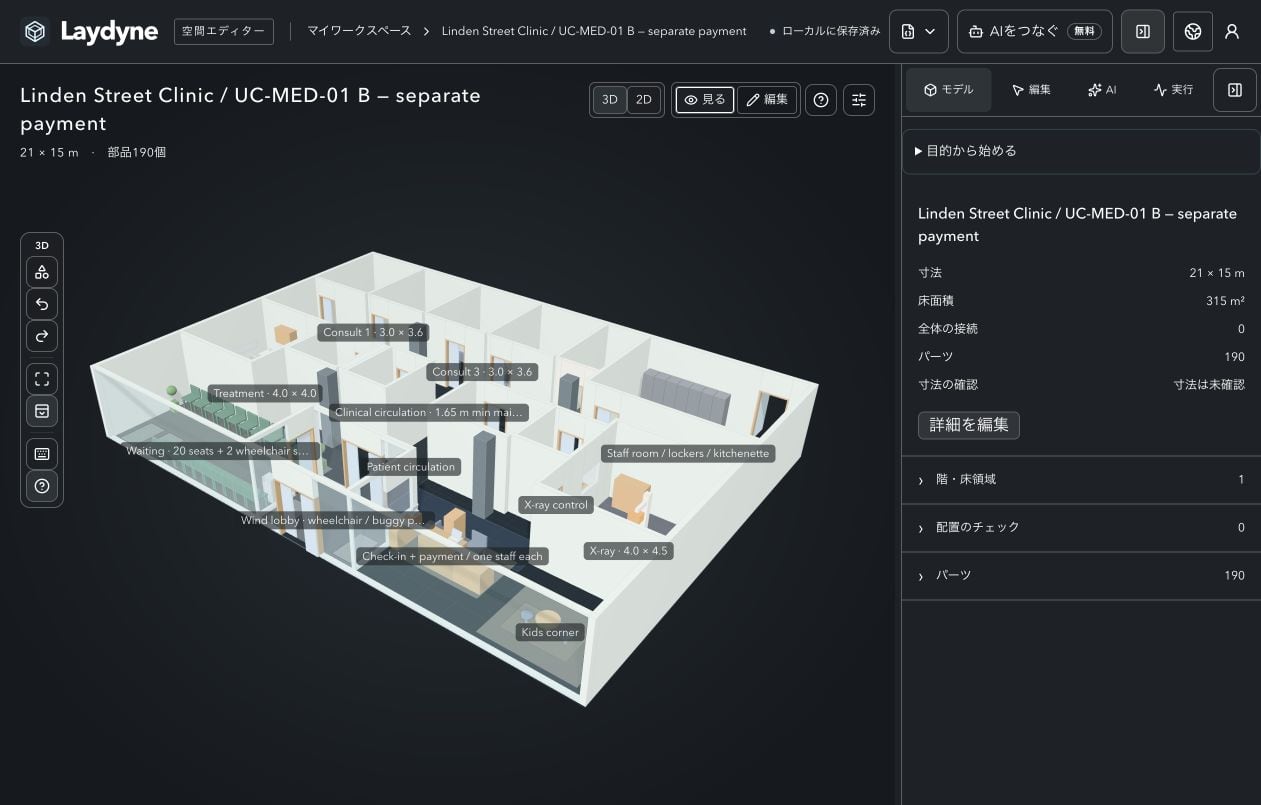
Task: Click the Laydyne cube logo icon
Action: tap(35, 32)
